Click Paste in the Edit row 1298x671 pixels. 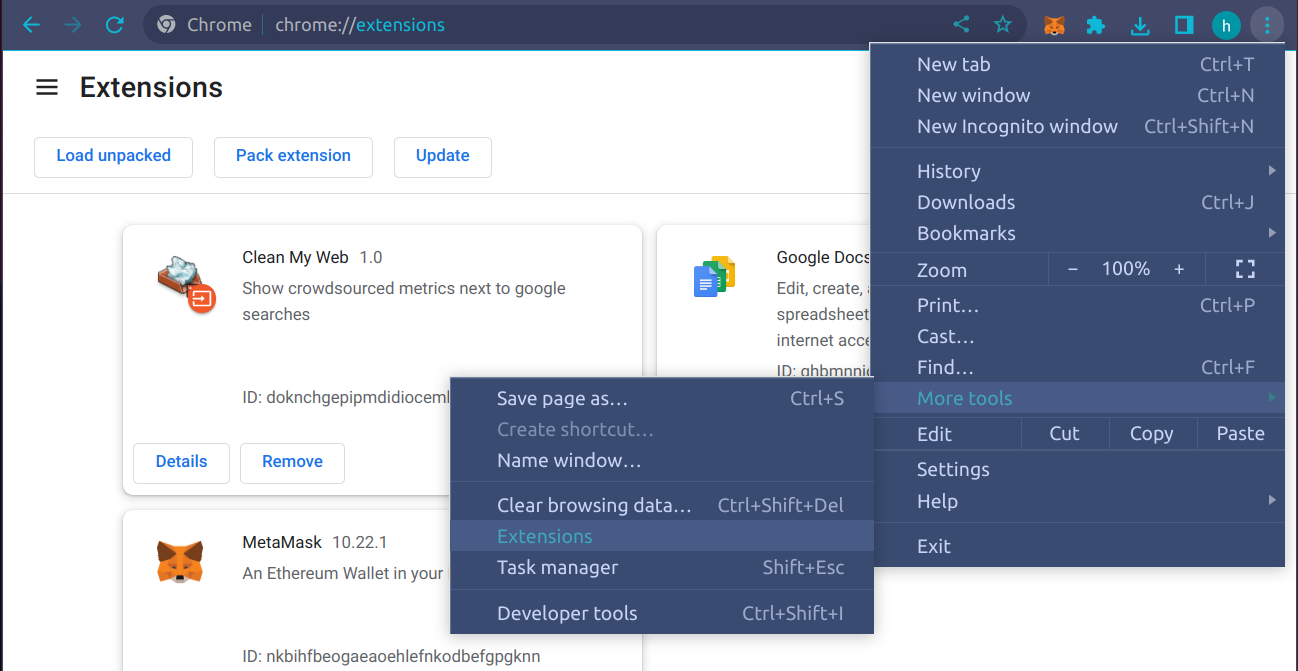(x=1241, y=433)
